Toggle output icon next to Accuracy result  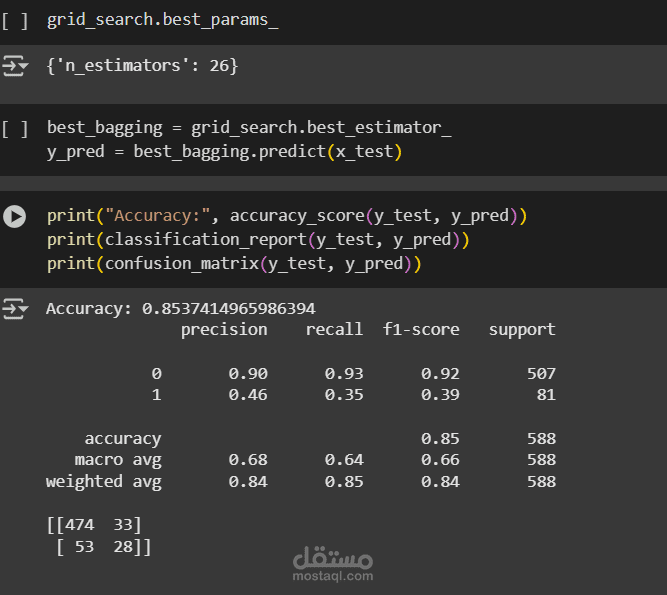tap(15, 308)
